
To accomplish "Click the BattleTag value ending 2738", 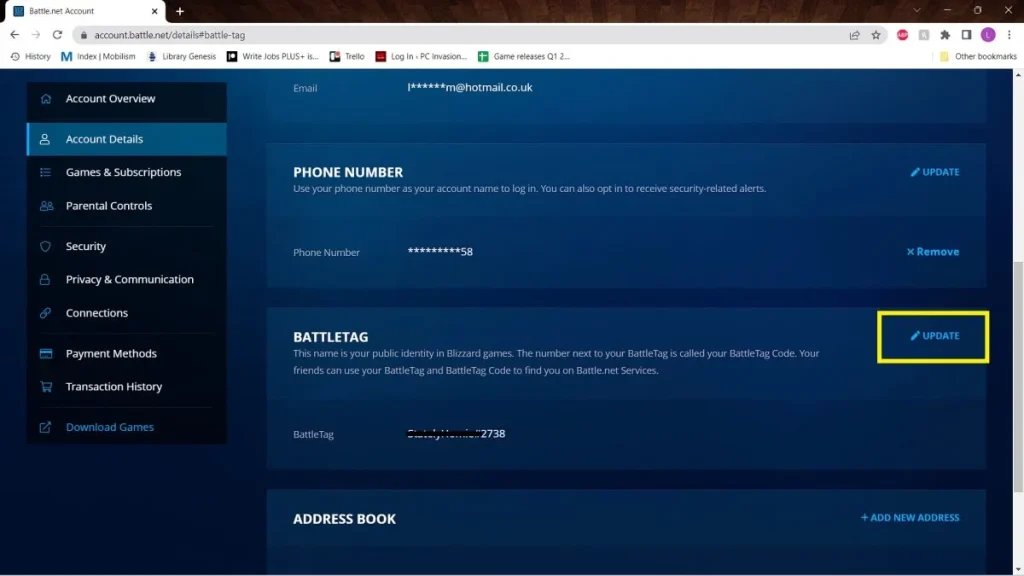I will 456,434.
